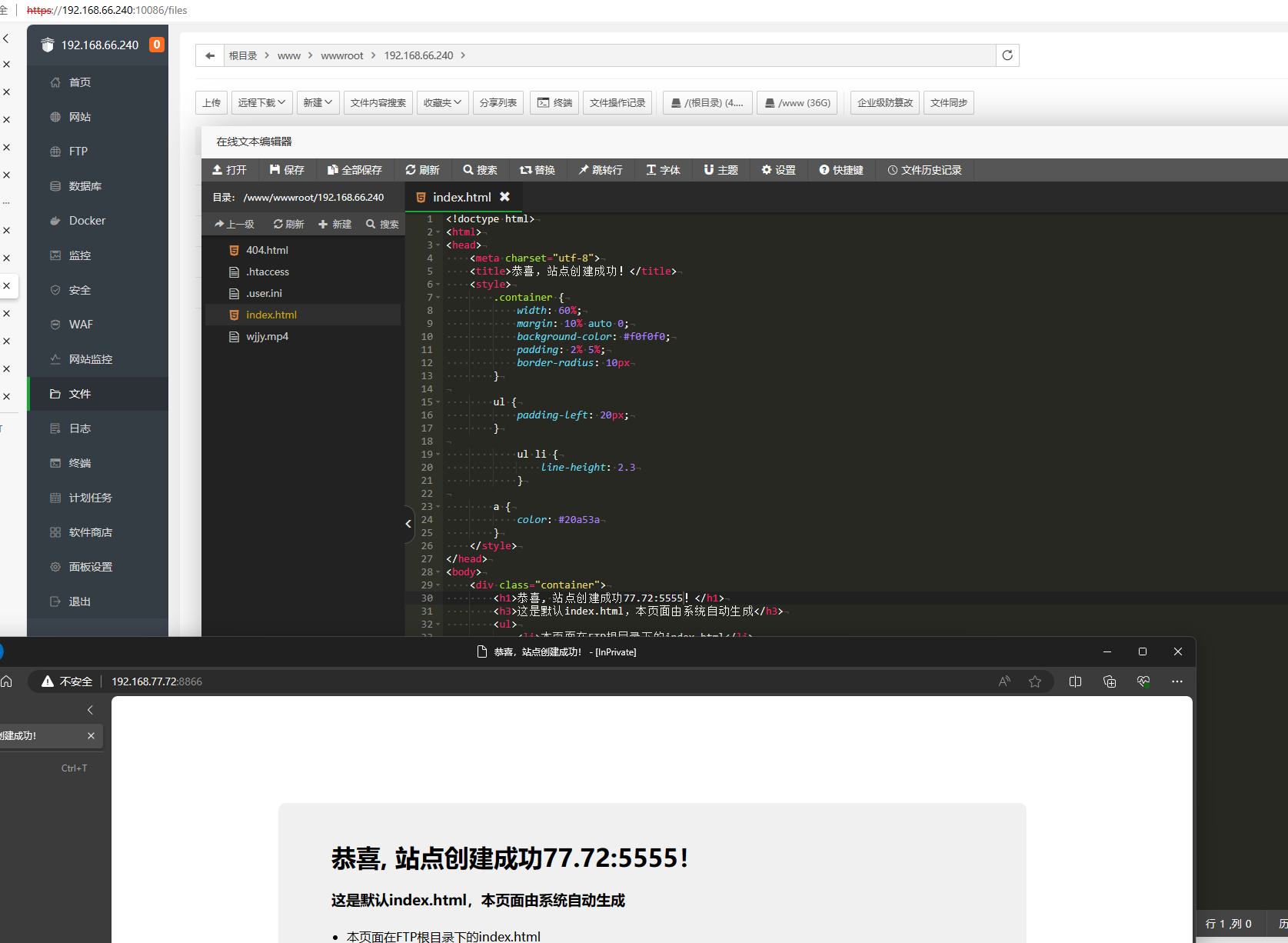
Task: Open the 计划任务 scheduled tasks section
Action: point(90,498)
